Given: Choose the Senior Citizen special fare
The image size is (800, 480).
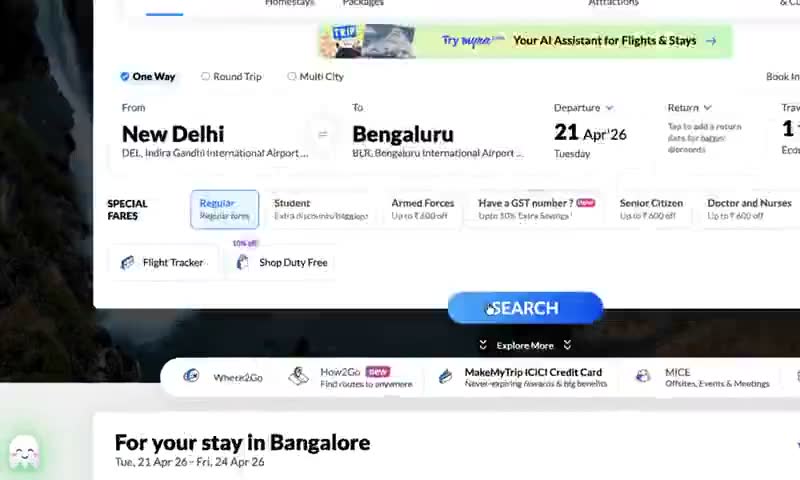Looking at the screenshot, I should [651, 209].
